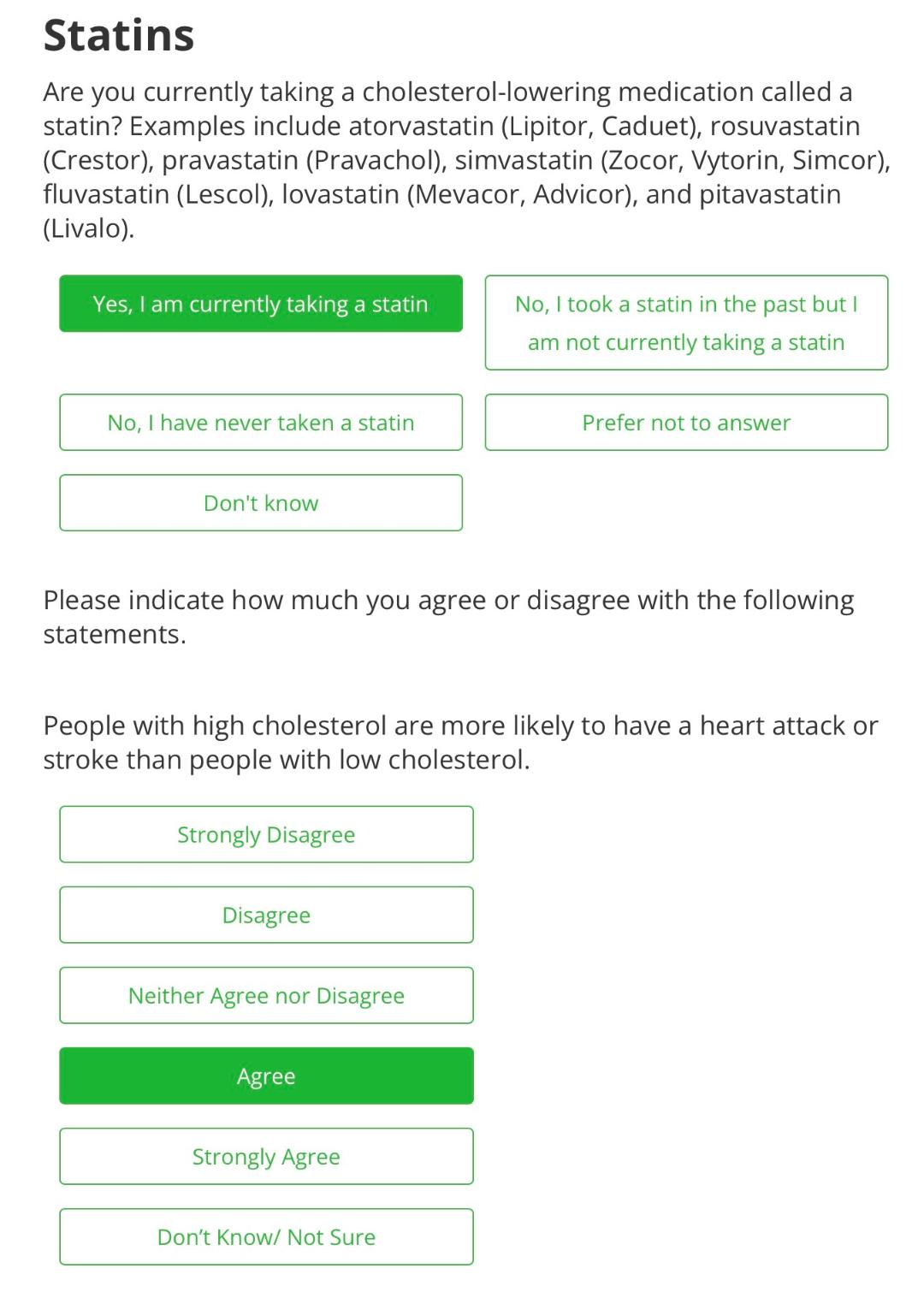Click the statin medication question text
Image resolution: width=924 pixels, height=1292 pixels.
[466, 160]
